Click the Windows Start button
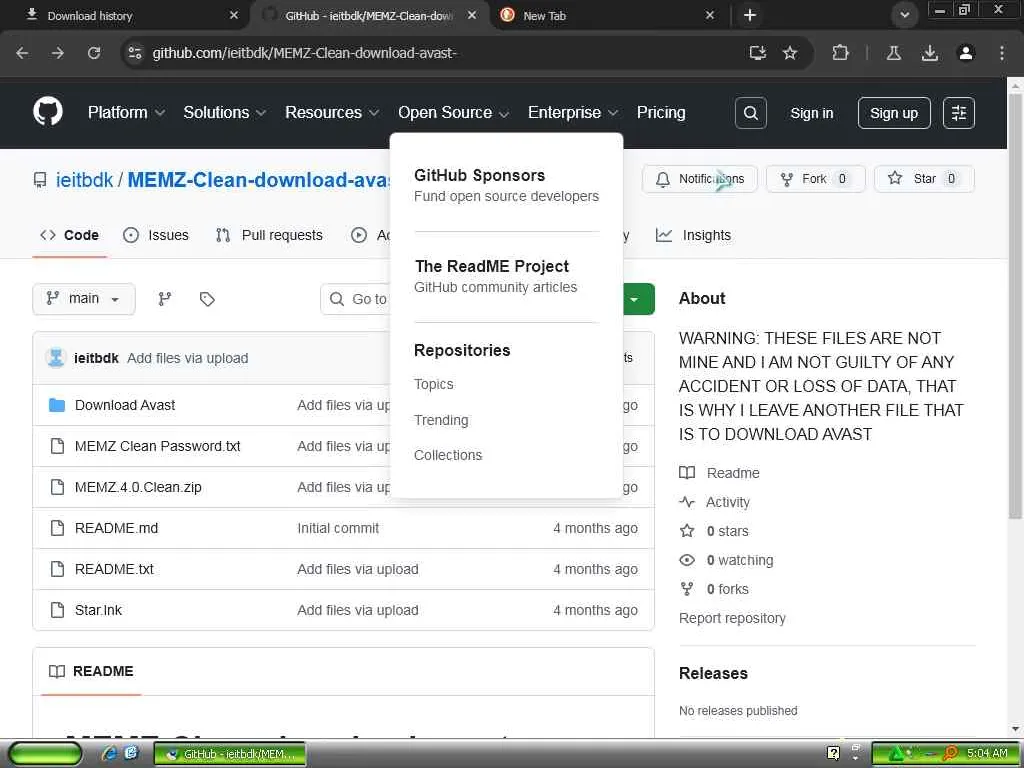Image resolution: width=1024 pixels, height=768 pixels. click(46, 754)
